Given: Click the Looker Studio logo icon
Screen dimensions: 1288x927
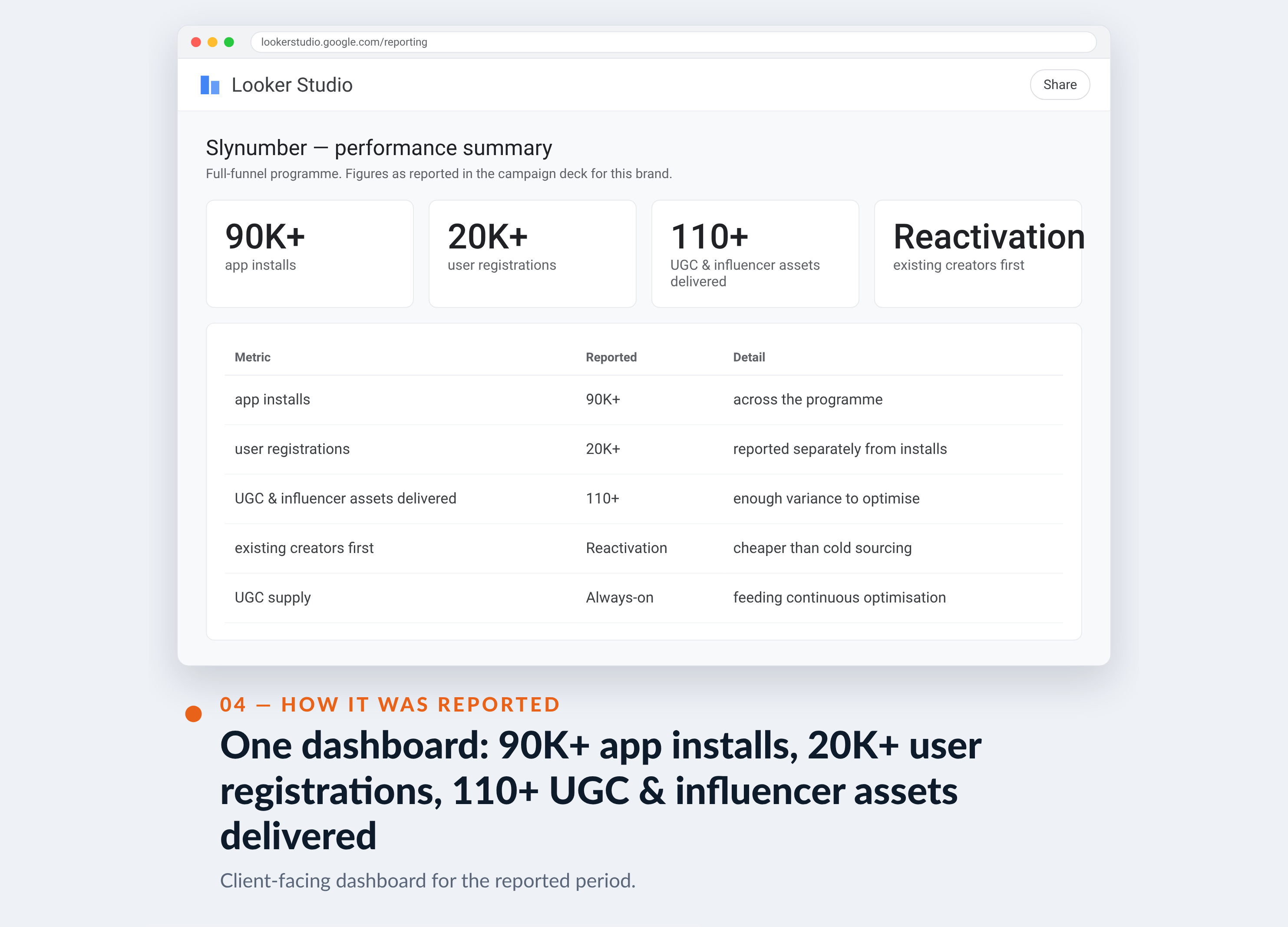Looking at the screenshot, I should tap(210, 85).
